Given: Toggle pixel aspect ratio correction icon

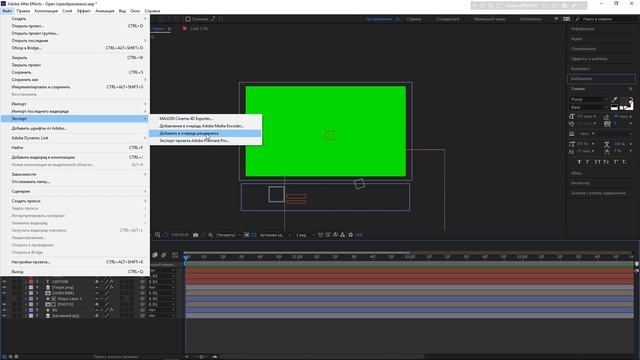Looking at the screenshot, I should [x=321, y=235].
